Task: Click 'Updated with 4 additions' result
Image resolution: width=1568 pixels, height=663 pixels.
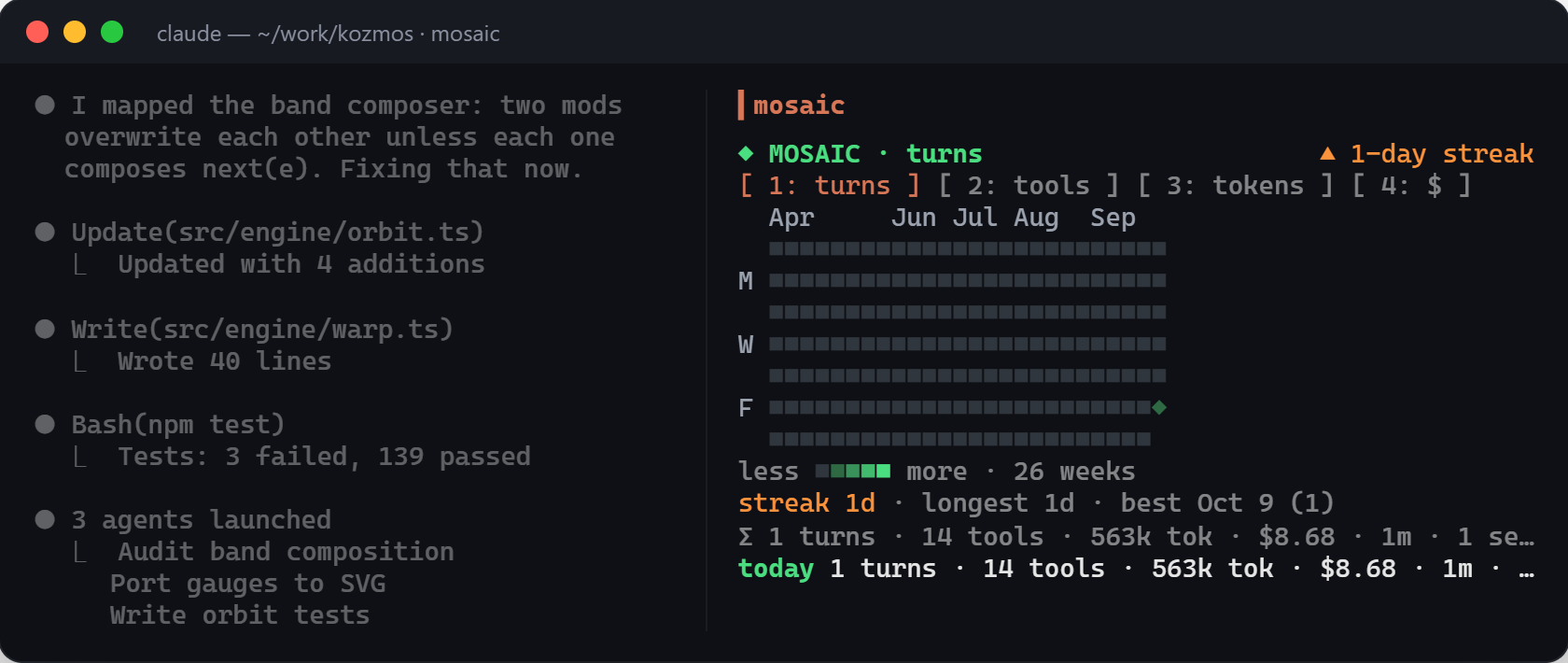Action: pos(301,264)
